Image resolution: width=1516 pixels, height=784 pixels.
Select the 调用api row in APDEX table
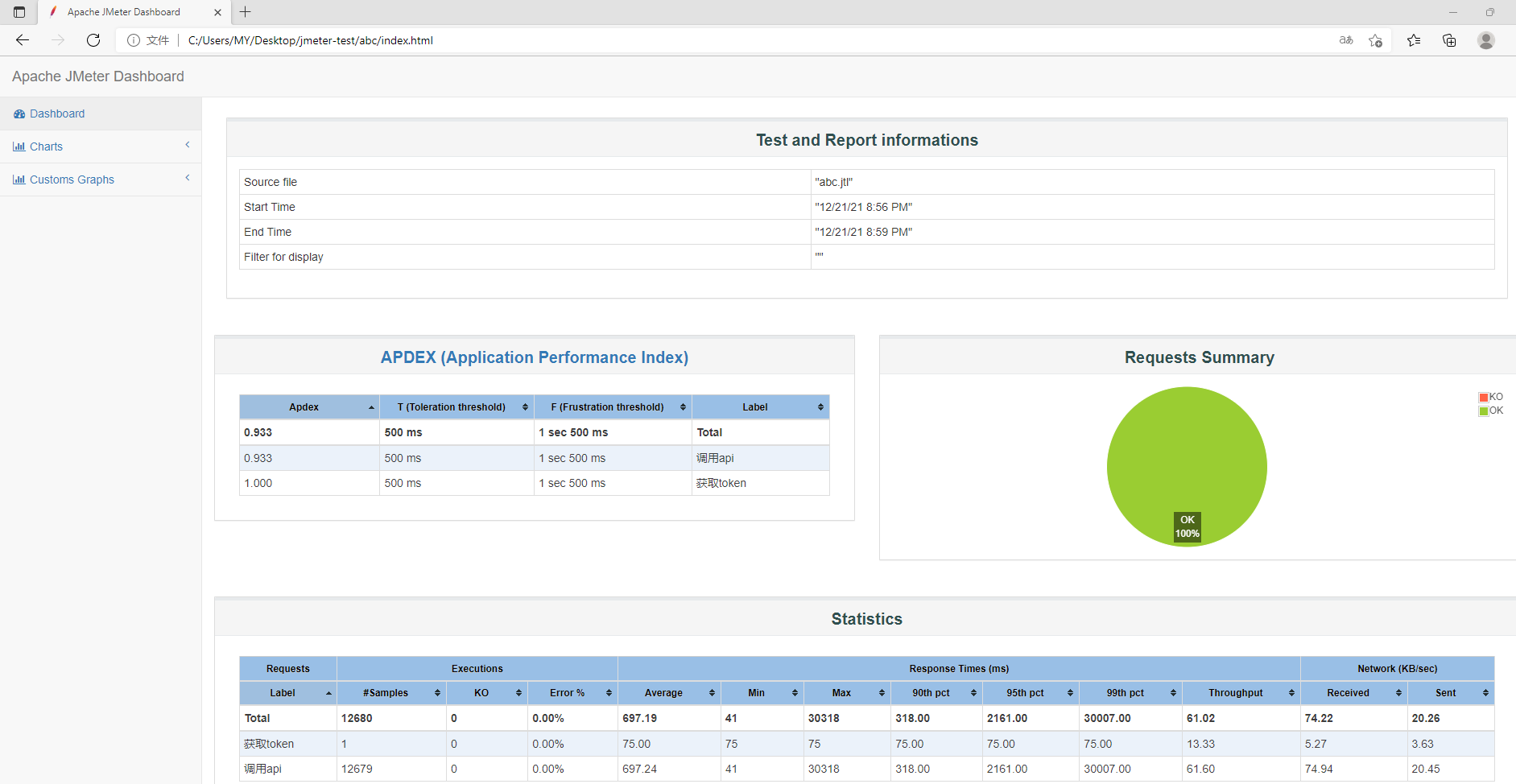coord(535,458)
